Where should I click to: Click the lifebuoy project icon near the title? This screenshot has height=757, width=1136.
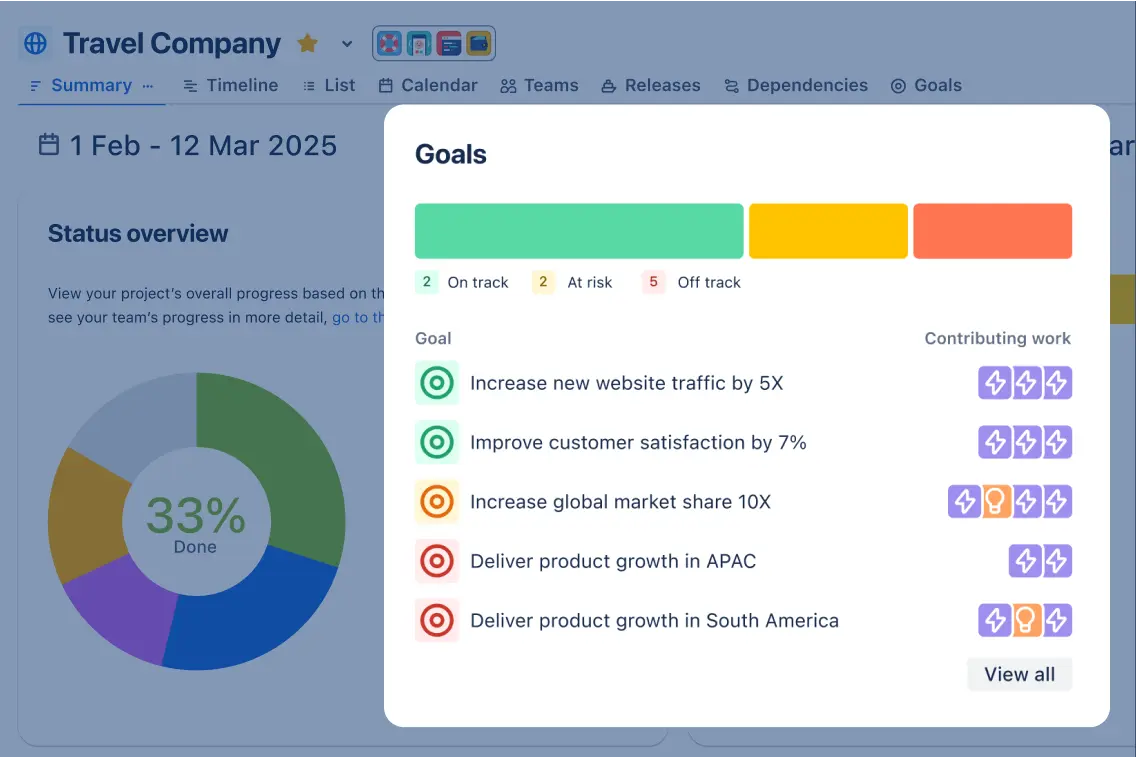click(389, 43)
